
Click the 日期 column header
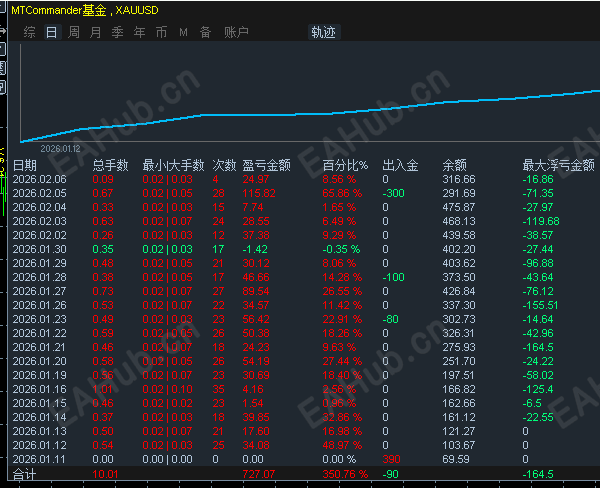tap(25, 165)
